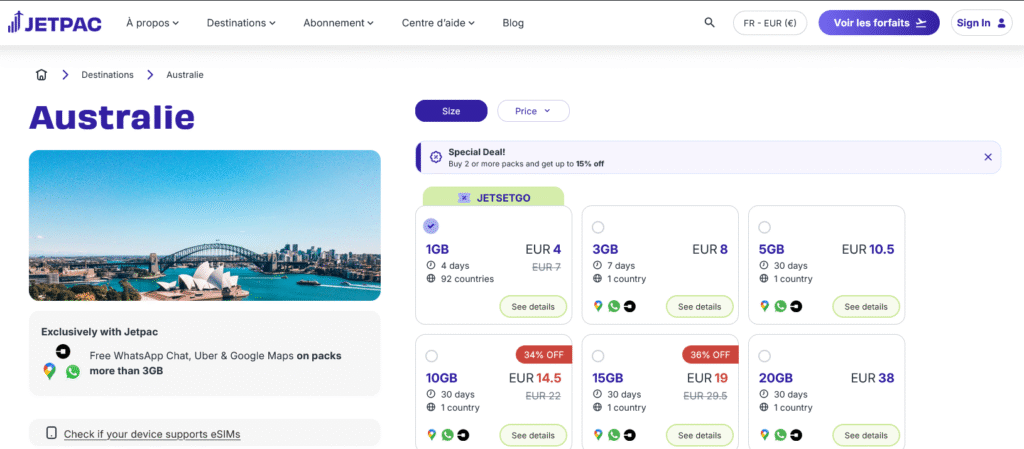Click the 36% OFF badge
This screenshot has width=1024, height=449.
coord(711,355)
